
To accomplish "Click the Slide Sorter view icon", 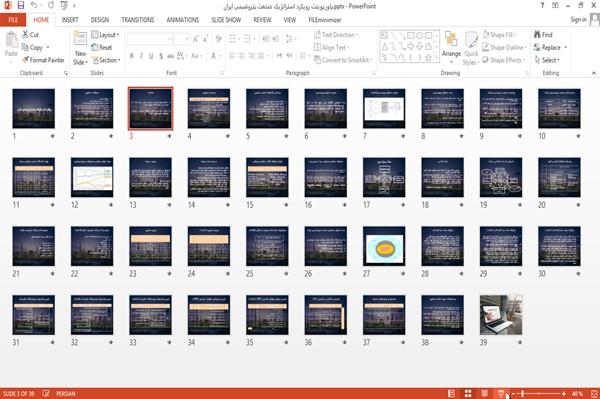I will pos(468,393).
